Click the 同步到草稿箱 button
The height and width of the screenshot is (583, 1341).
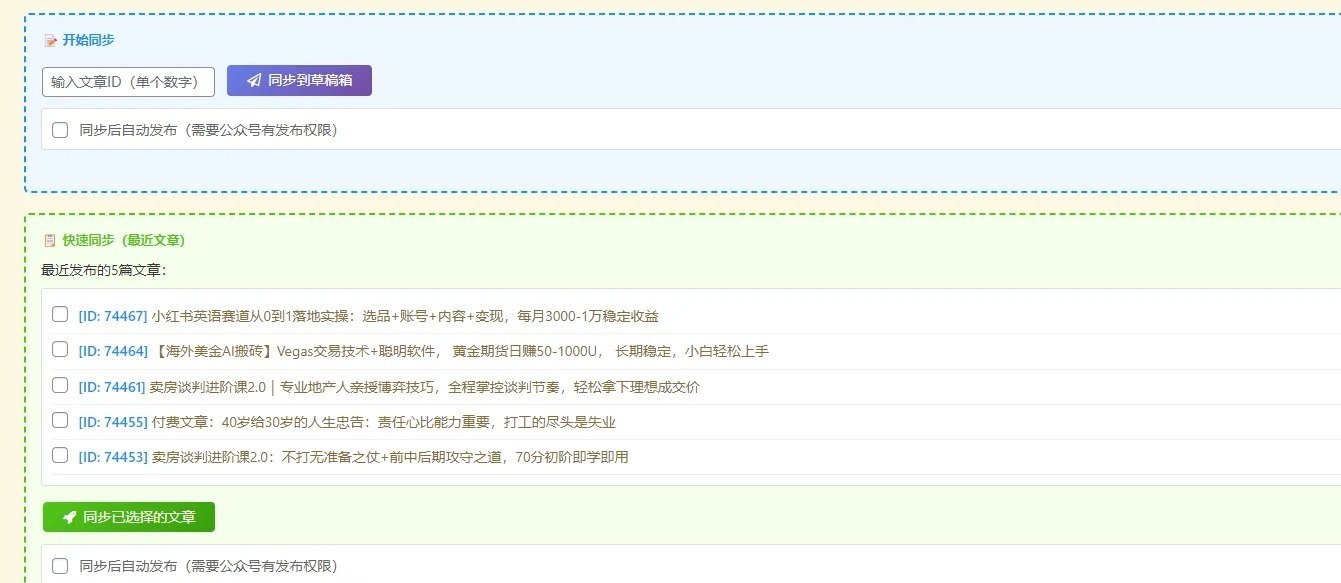[x=299, y=81]
